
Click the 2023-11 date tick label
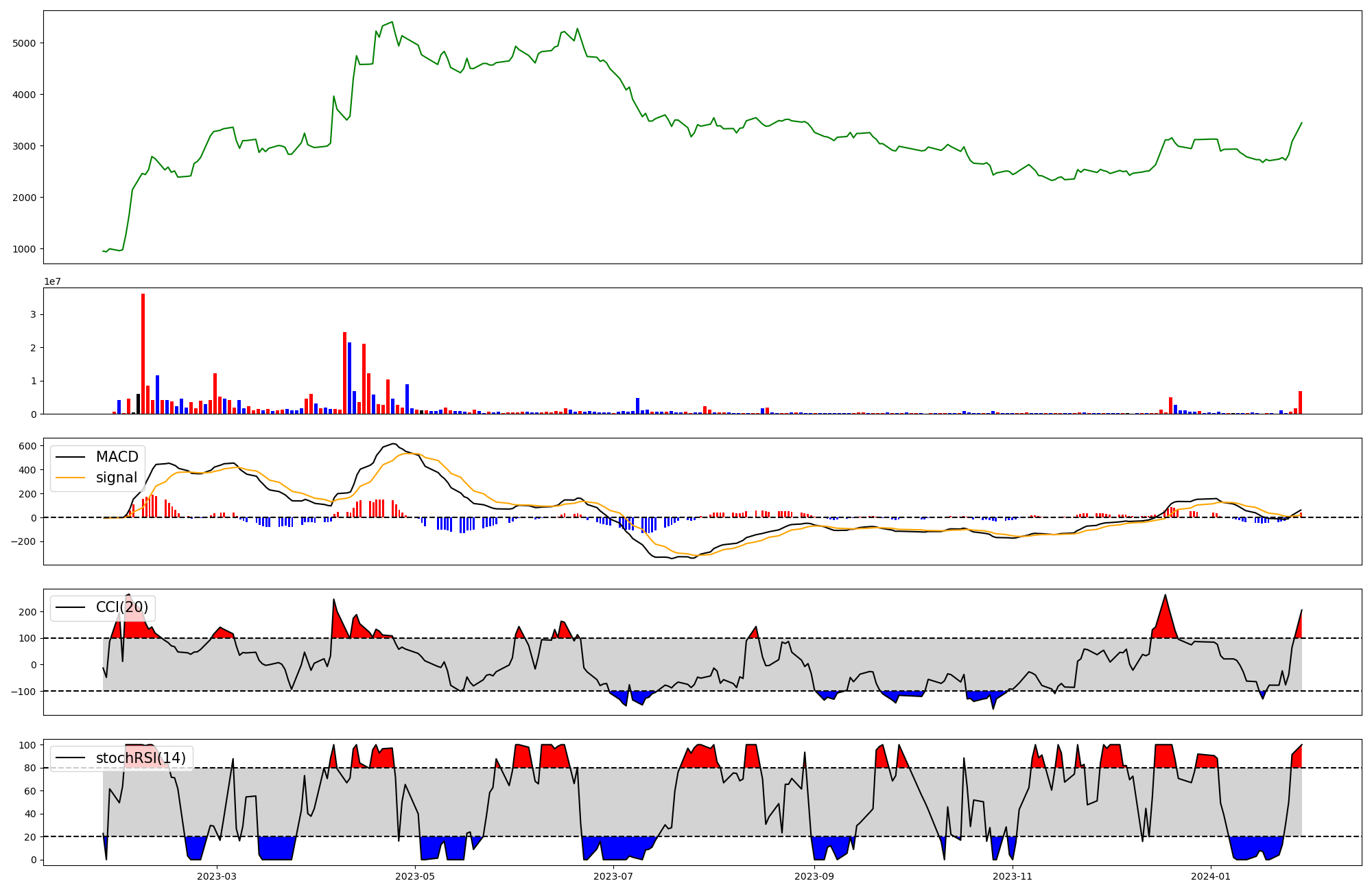click(1013, 876)
